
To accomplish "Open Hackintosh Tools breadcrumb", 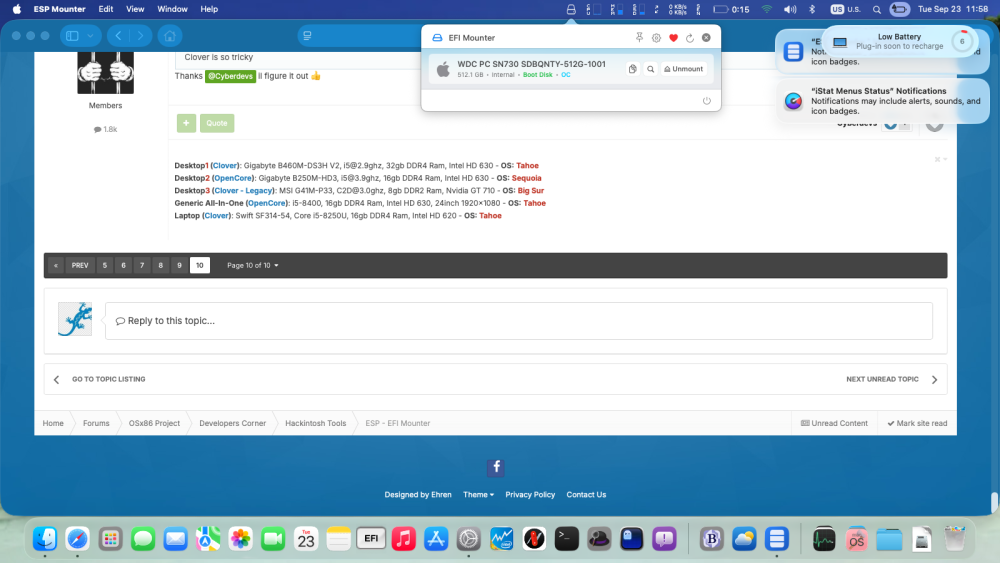I will click(x=316, y=423).
